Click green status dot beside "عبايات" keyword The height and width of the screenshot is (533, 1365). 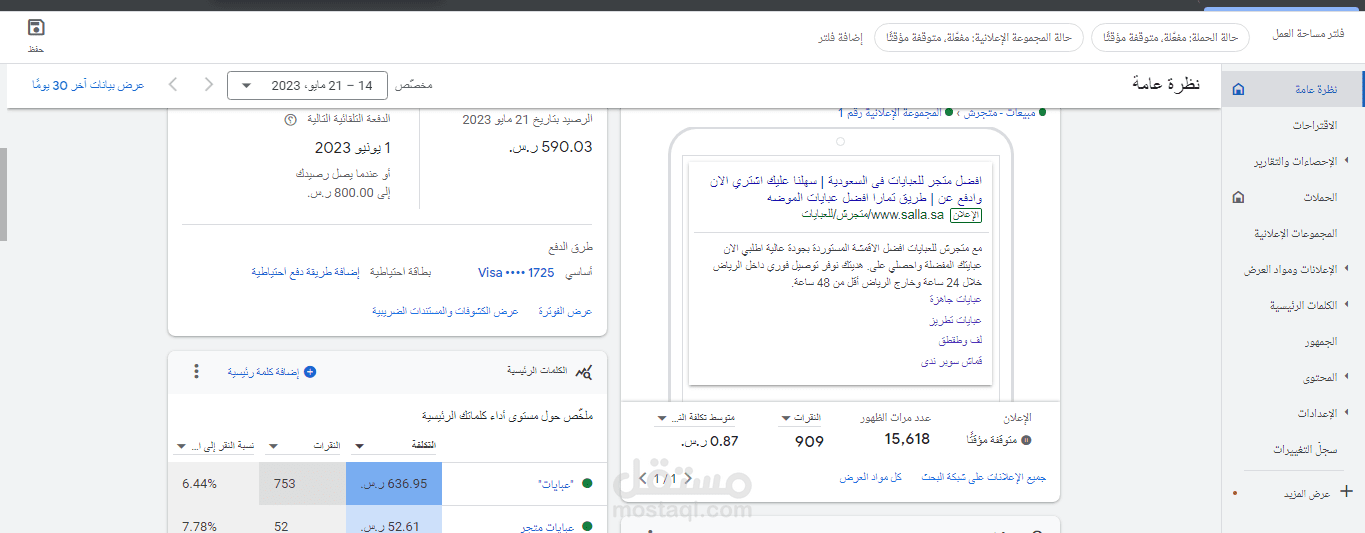[x=587, y=483]
